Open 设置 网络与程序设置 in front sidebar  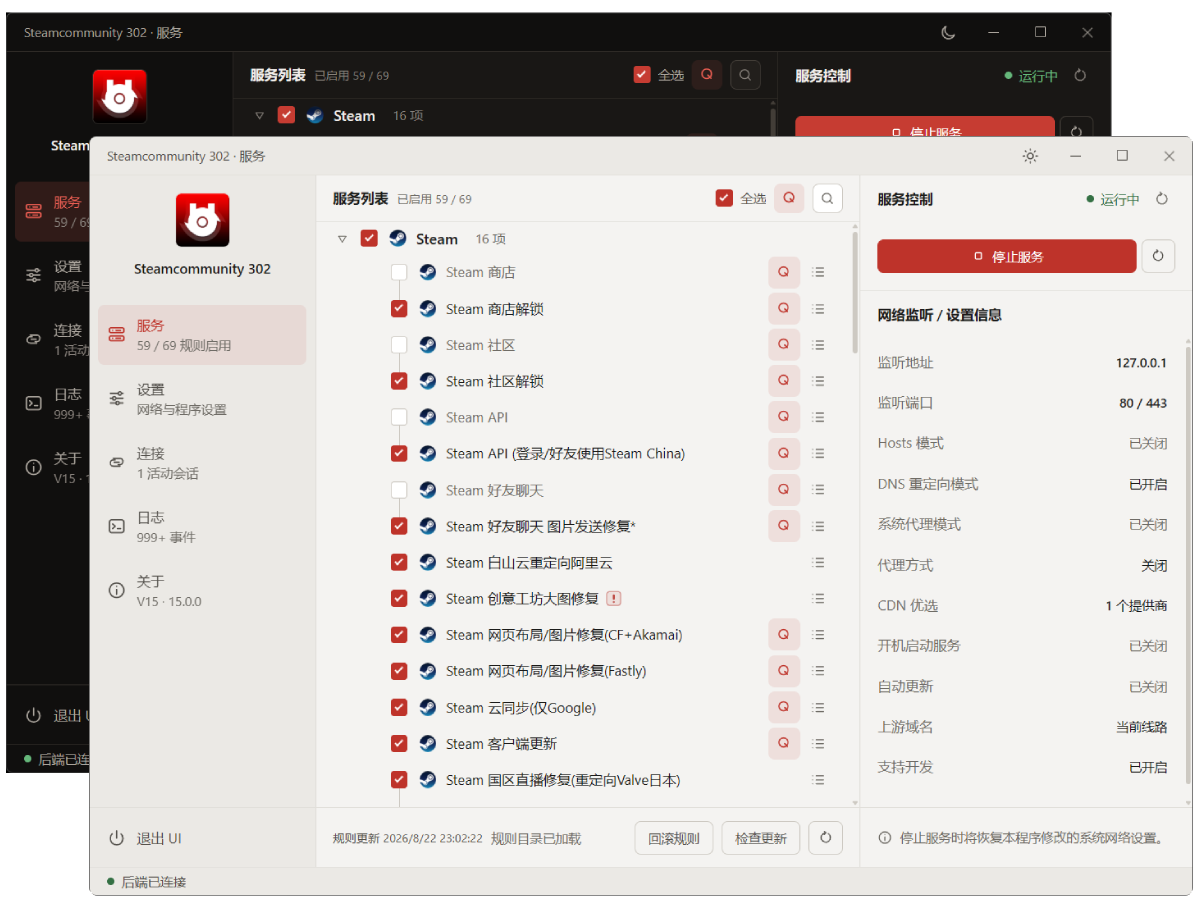(x=202, y=399)
